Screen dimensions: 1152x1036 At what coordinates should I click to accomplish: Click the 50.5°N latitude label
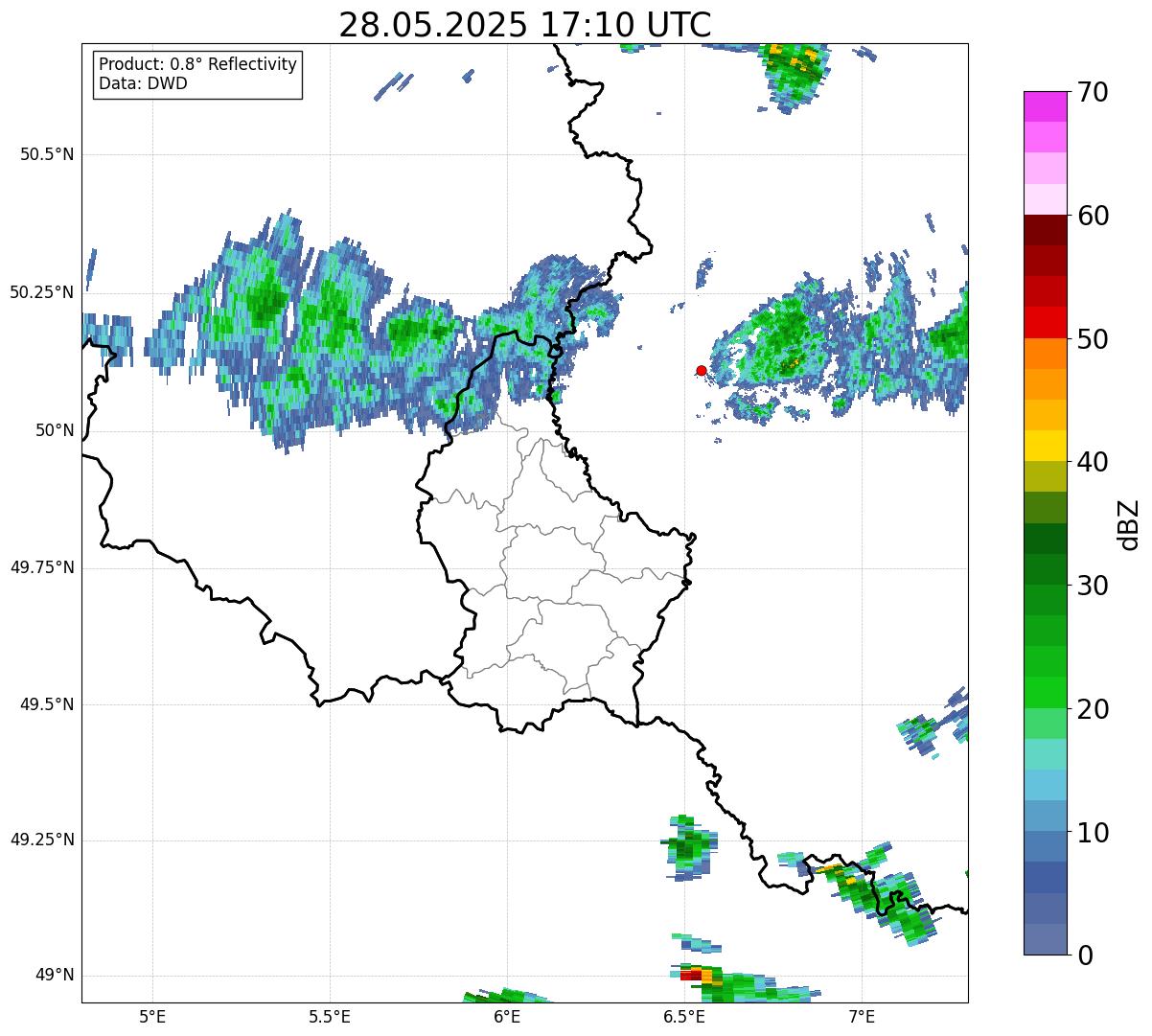click(x=47, y=154)
